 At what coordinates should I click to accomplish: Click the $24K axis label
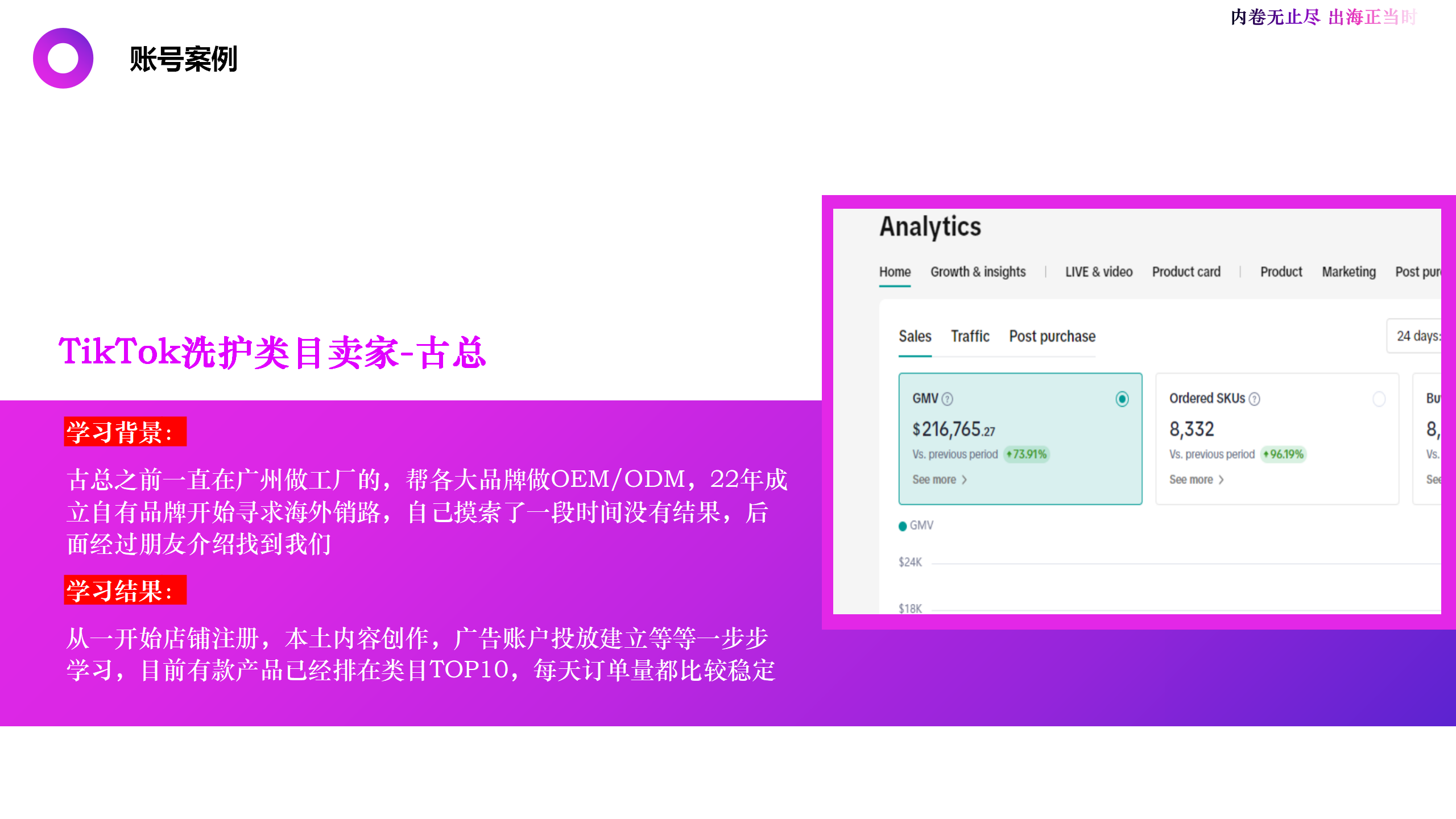point(910,562)
